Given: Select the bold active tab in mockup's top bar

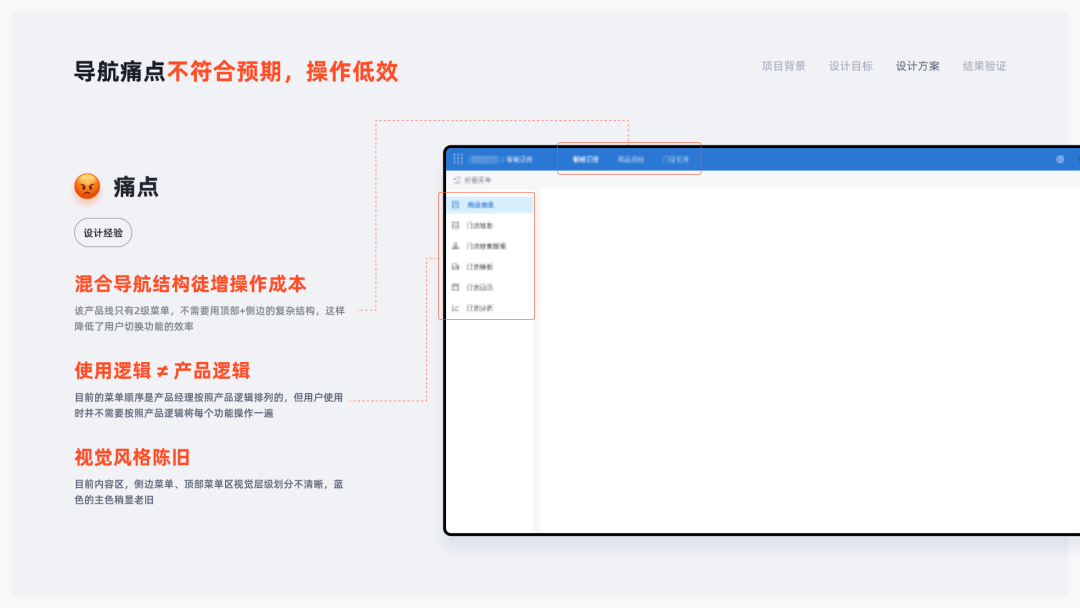Looking at the screenshot, I should (585, 159).
